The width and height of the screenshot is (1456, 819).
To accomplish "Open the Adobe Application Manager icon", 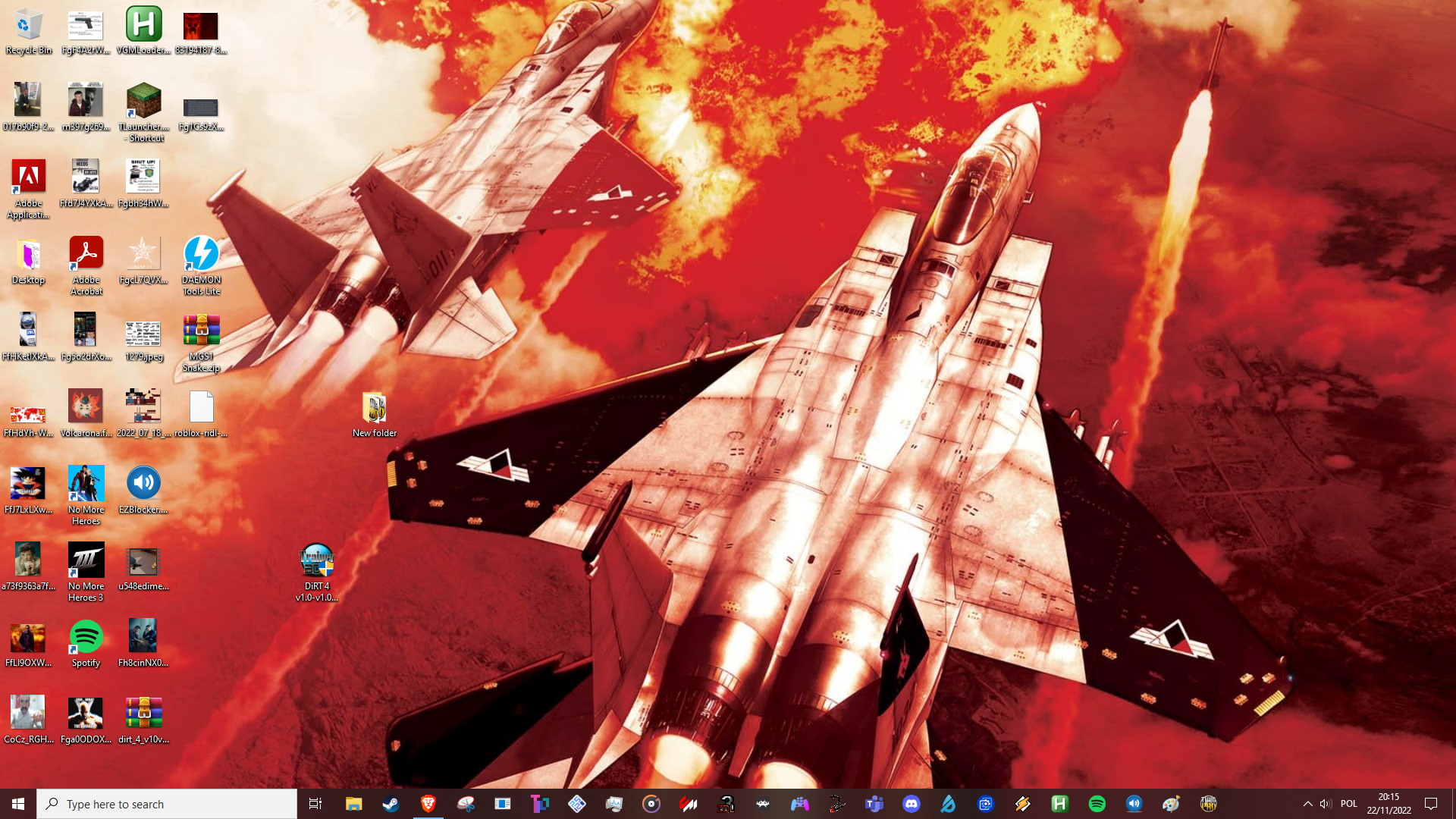I will point(29,190).
